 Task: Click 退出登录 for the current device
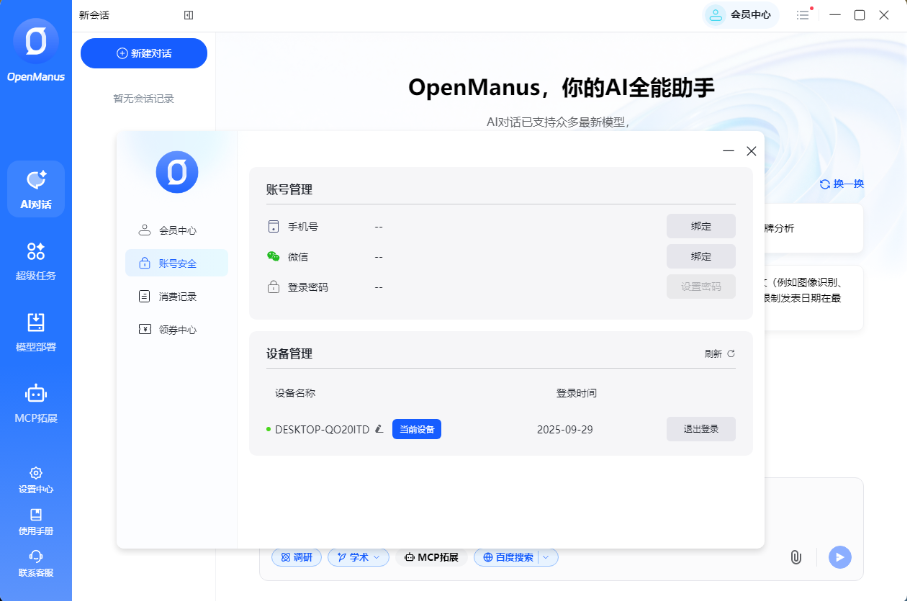700,429
